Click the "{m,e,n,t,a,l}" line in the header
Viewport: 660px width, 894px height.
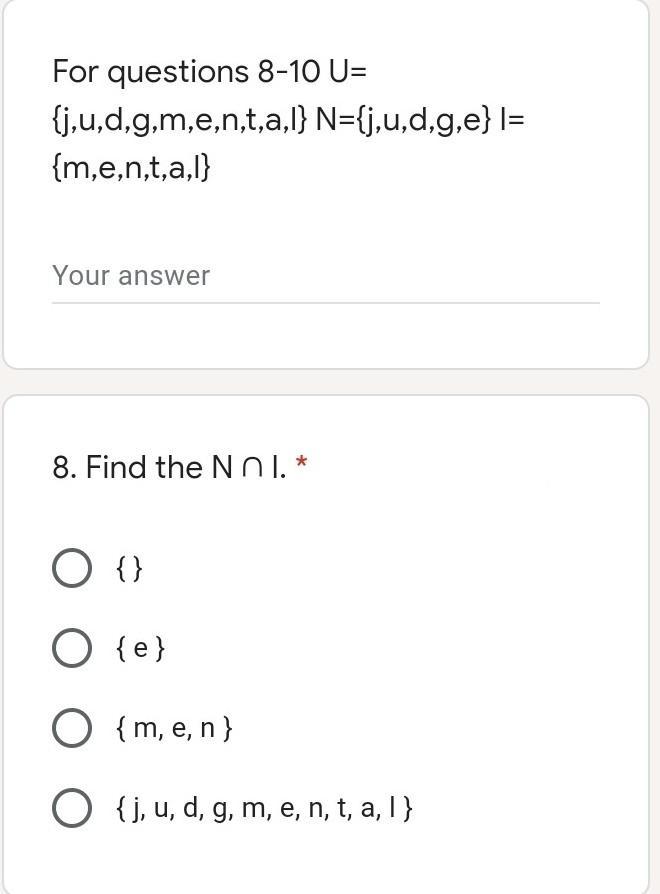point(131,167)
